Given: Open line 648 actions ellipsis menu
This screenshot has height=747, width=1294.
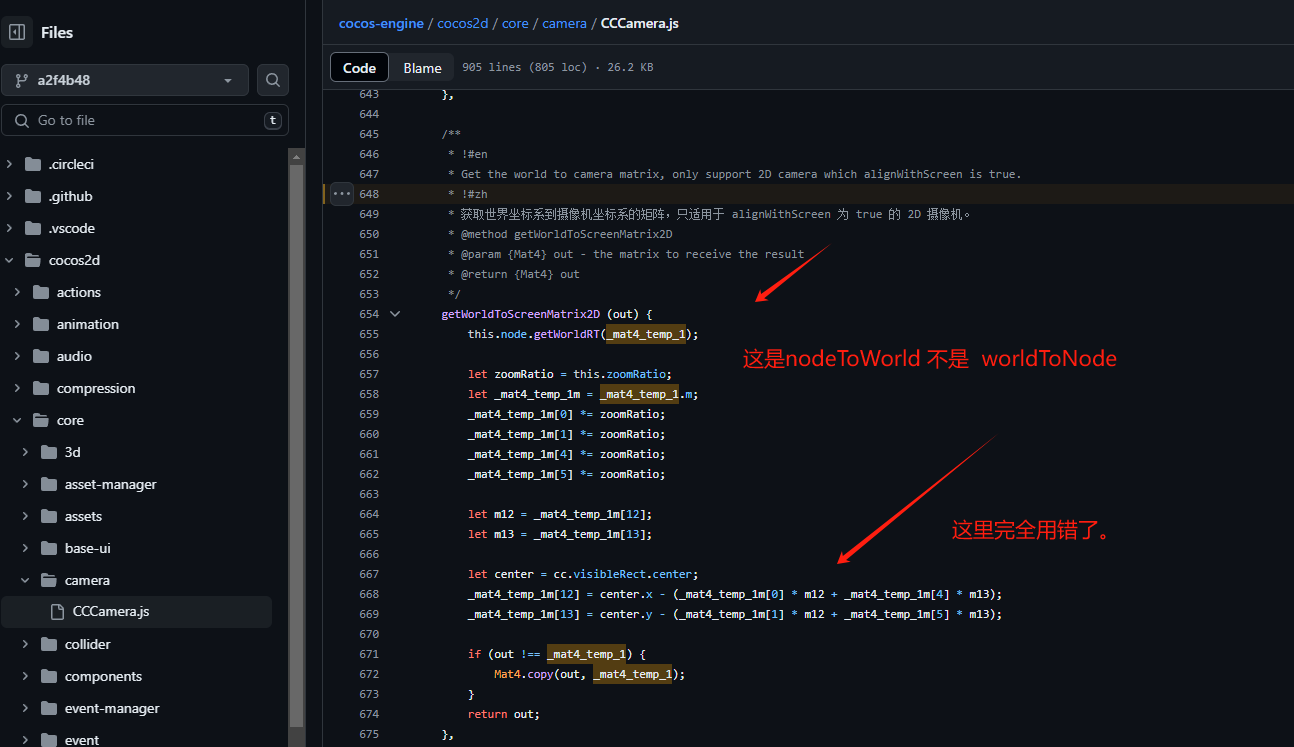Looking at the screenshot, I should tap(342, 193).
